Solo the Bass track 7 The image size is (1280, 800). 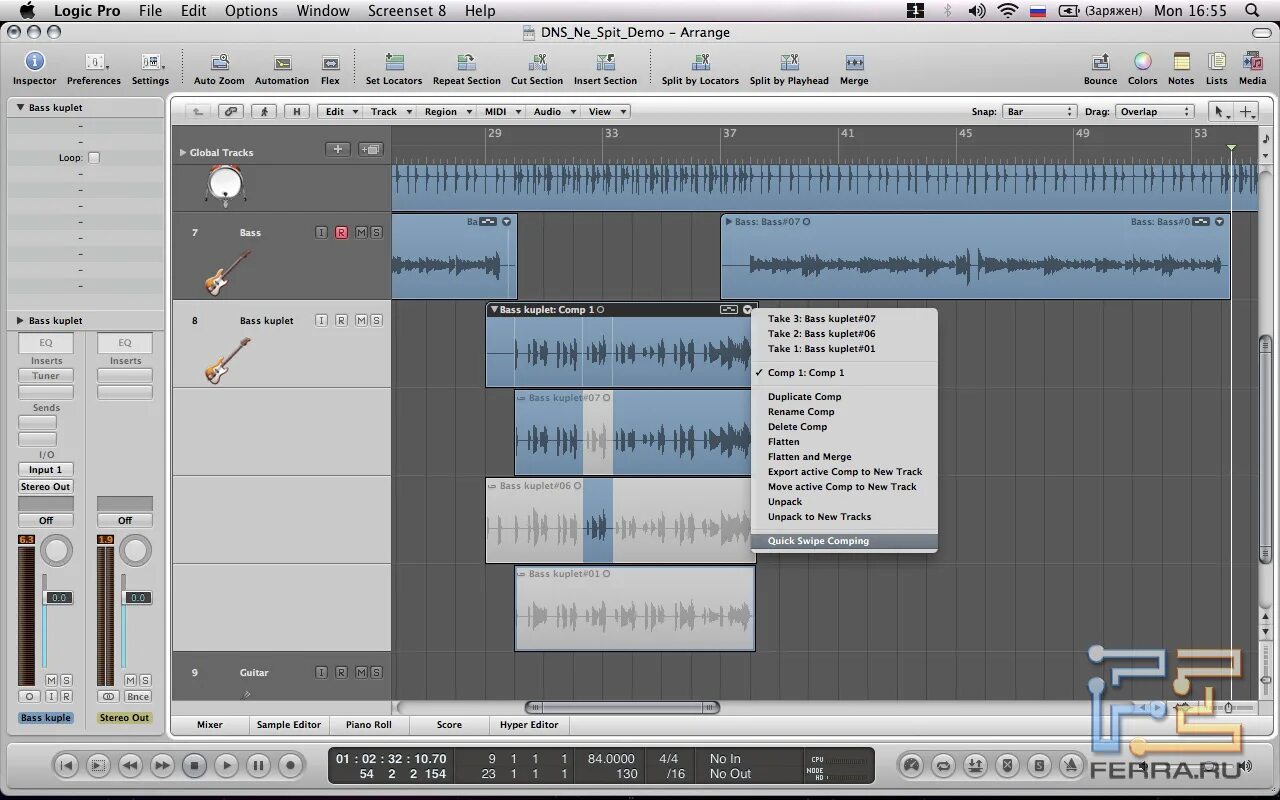pos(376,233)
